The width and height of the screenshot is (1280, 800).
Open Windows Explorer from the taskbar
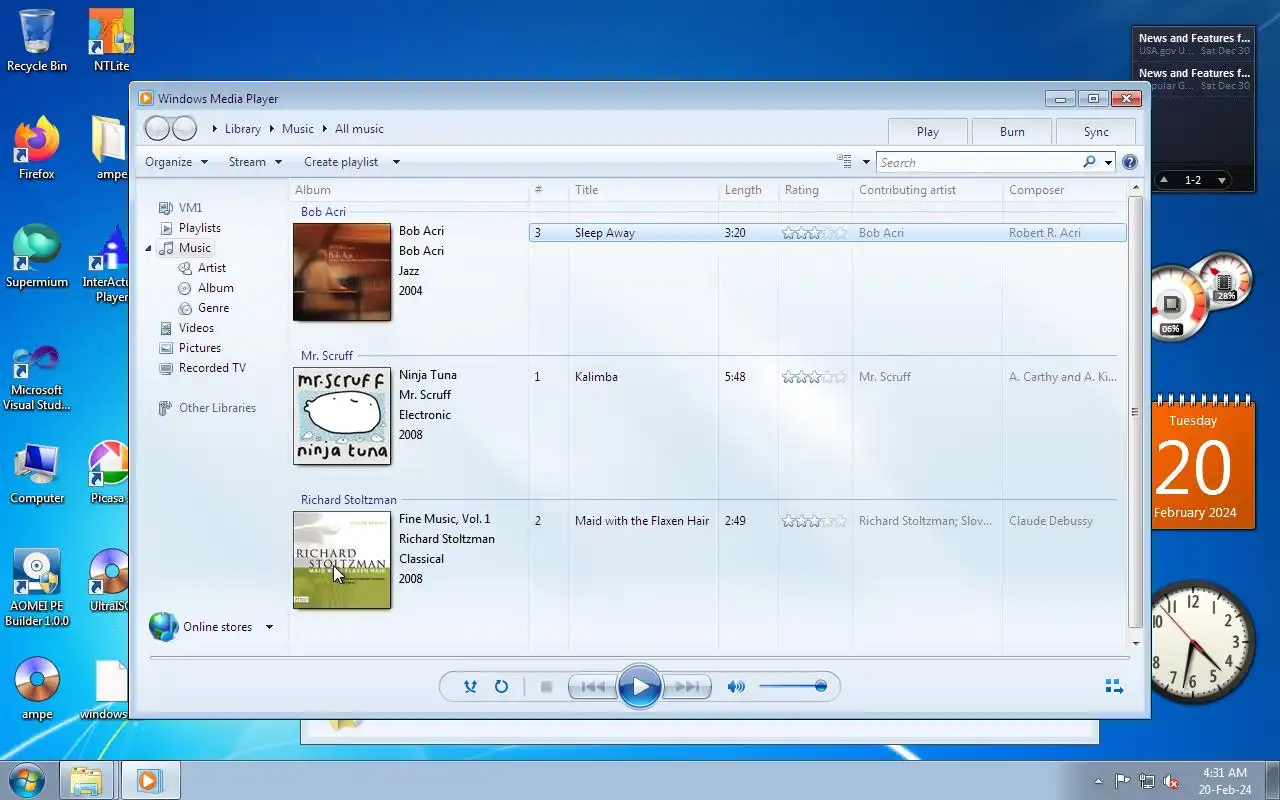(x=86, y=780)
